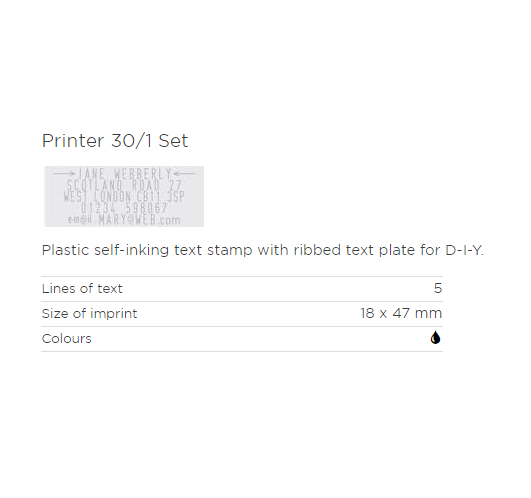Click the JANE WEBBERLY line in imprint

coord(125,174)
